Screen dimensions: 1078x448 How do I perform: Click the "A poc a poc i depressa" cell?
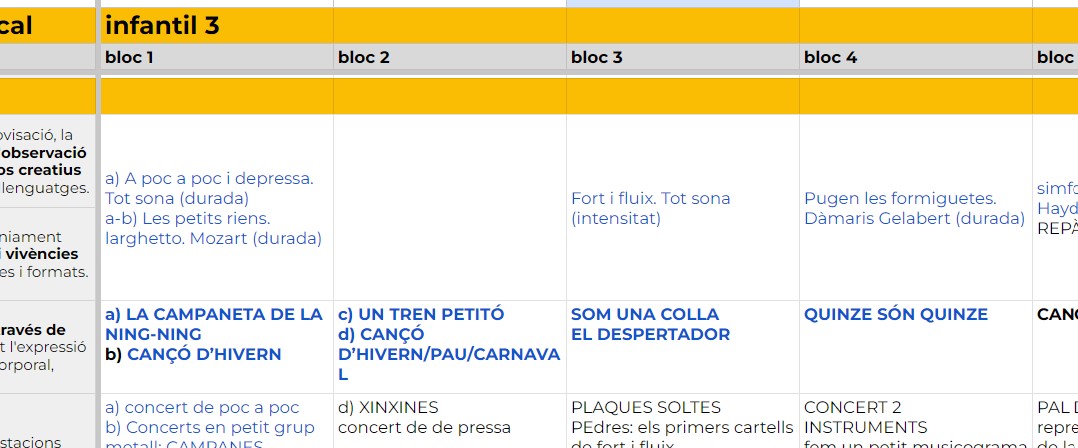pyautogui.click(x=215, y=208)
